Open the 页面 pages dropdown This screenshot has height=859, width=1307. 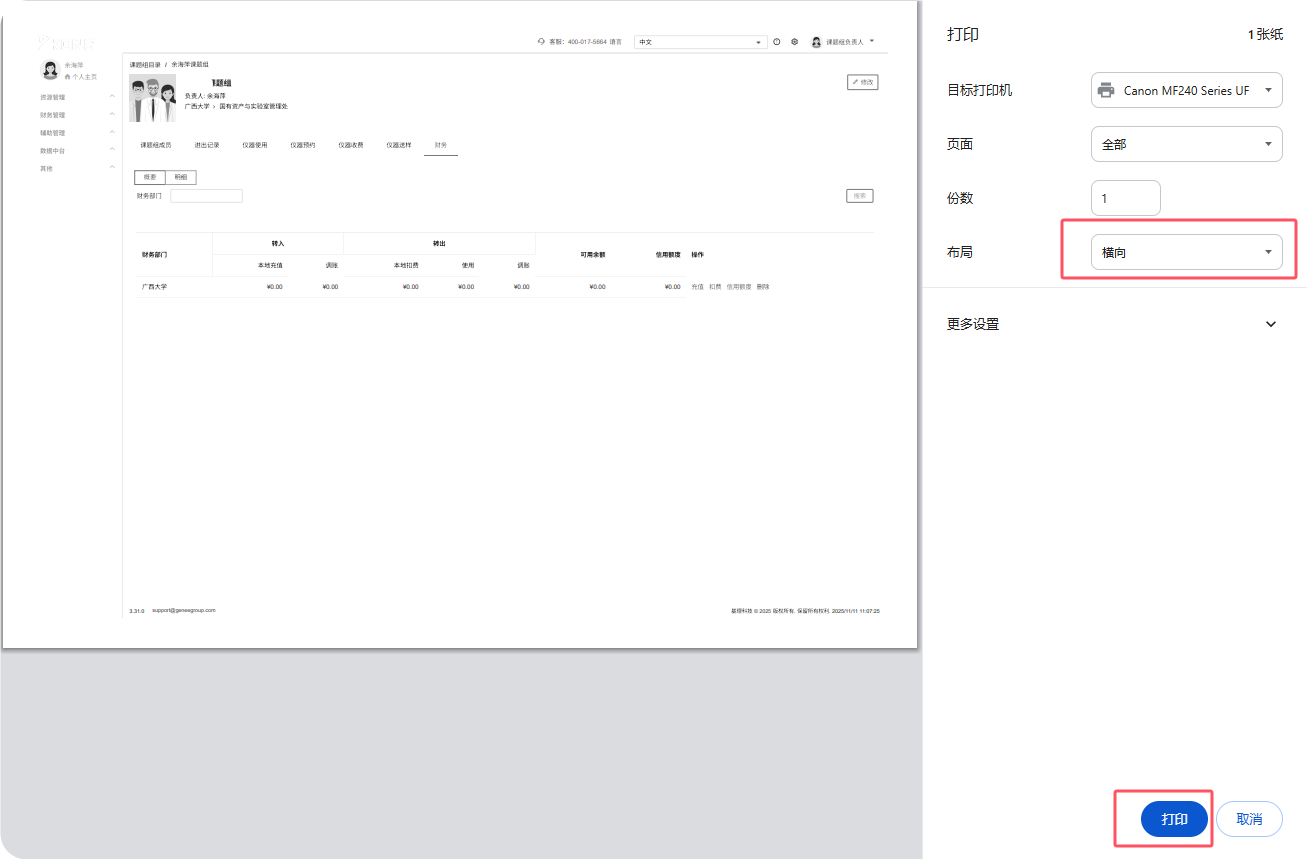click(1186, 144)
